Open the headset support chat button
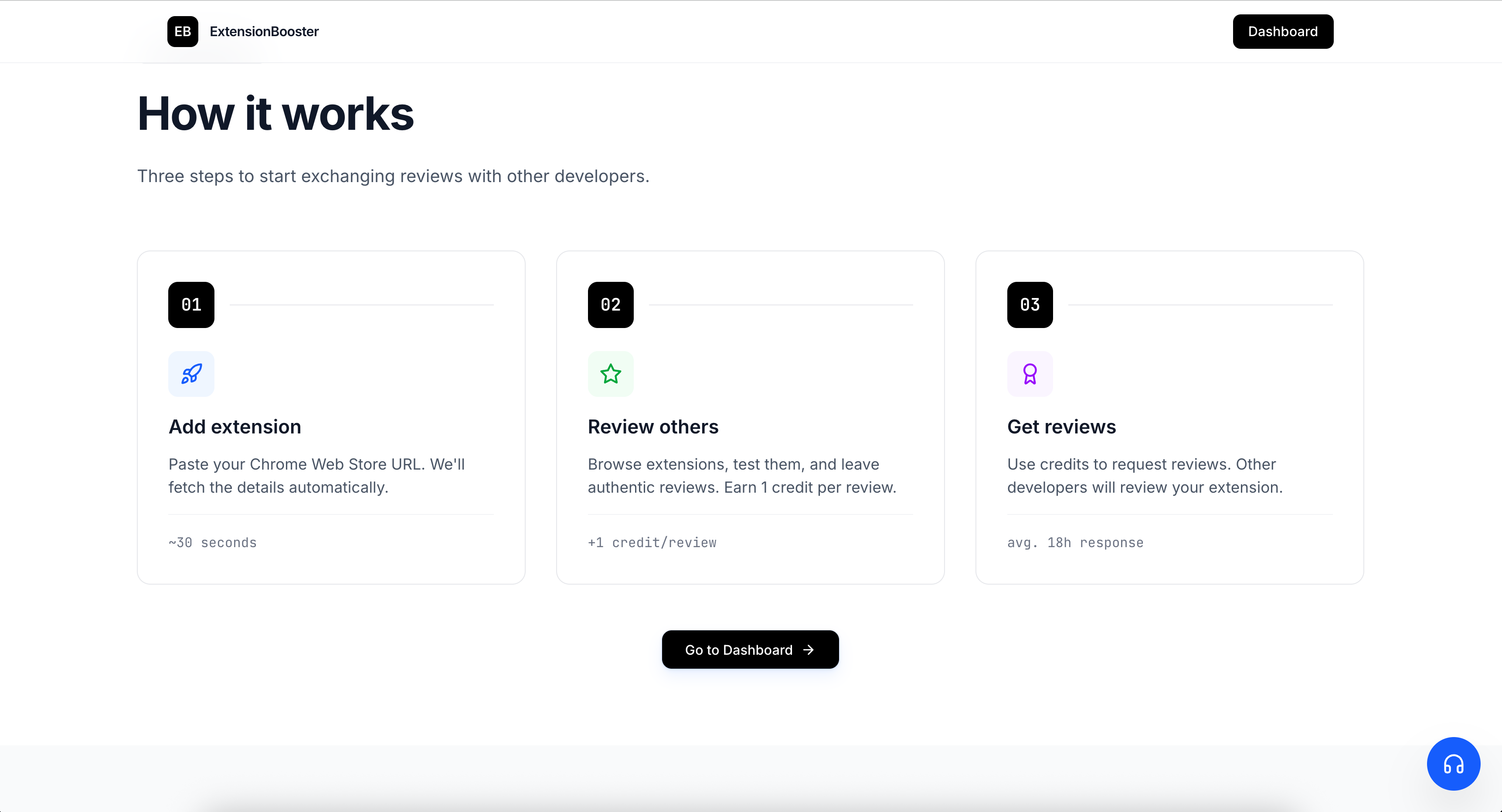This screenshot has height=812, width=1502. click(1453, 764)
